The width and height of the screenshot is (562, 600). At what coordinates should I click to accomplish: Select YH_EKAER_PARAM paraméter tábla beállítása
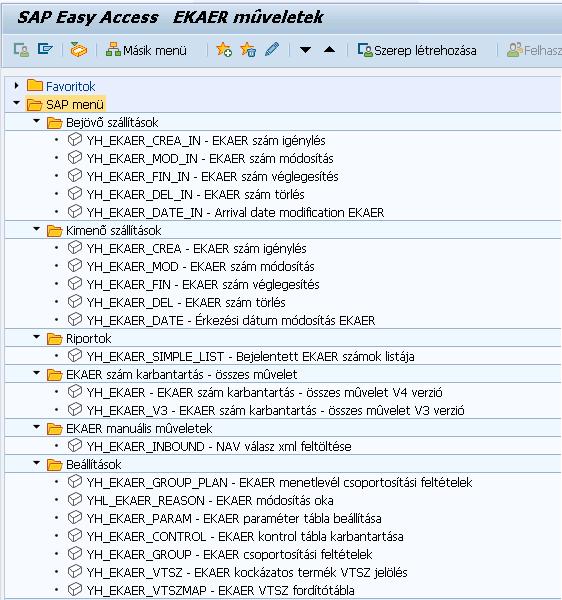(234, 518)
